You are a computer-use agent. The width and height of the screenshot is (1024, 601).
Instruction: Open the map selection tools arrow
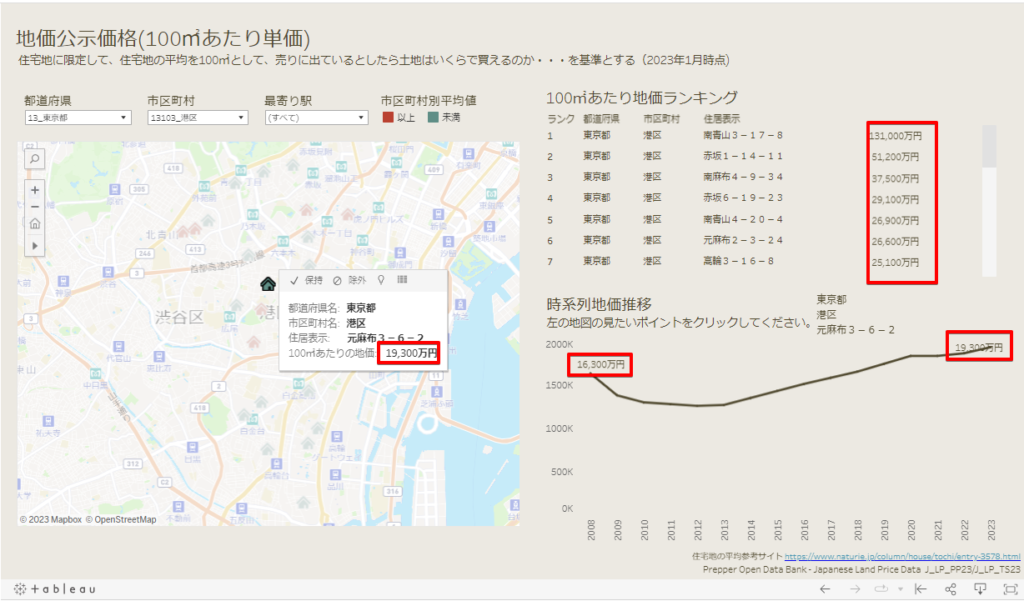(x=35, y=246)
